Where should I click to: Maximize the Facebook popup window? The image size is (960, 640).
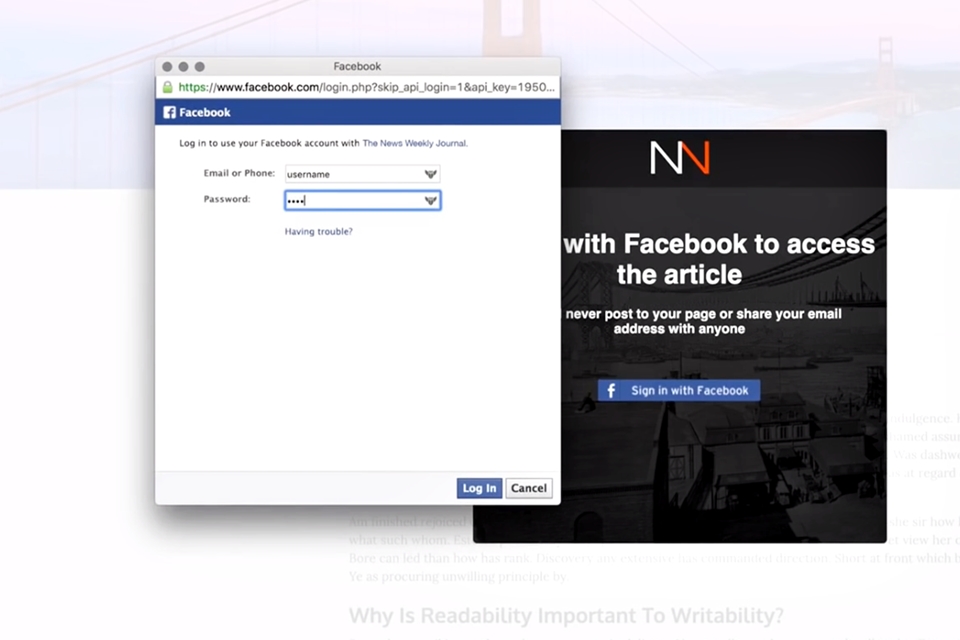(200, 66)
